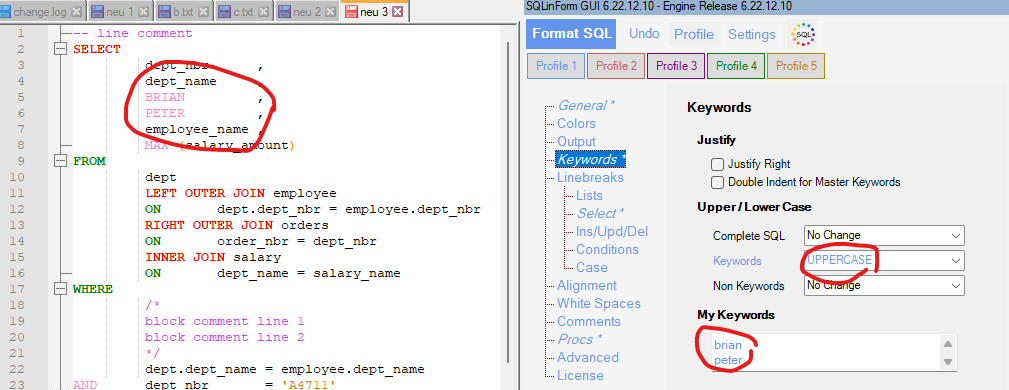Select the Keywords tree item
This screenshot has width=1009, height=390.
click(x=591, y=160)
